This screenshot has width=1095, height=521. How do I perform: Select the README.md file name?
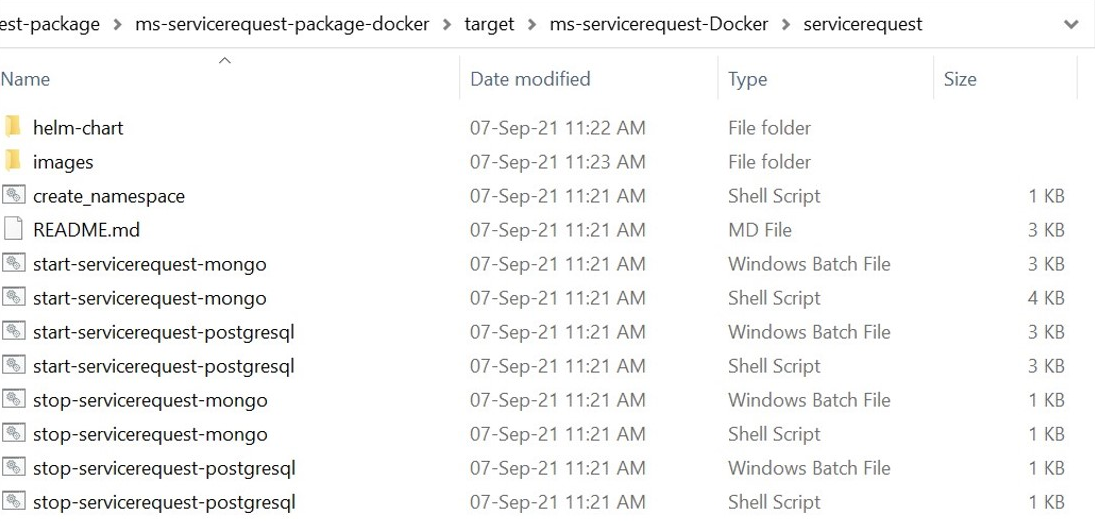[x=86, y=230]
